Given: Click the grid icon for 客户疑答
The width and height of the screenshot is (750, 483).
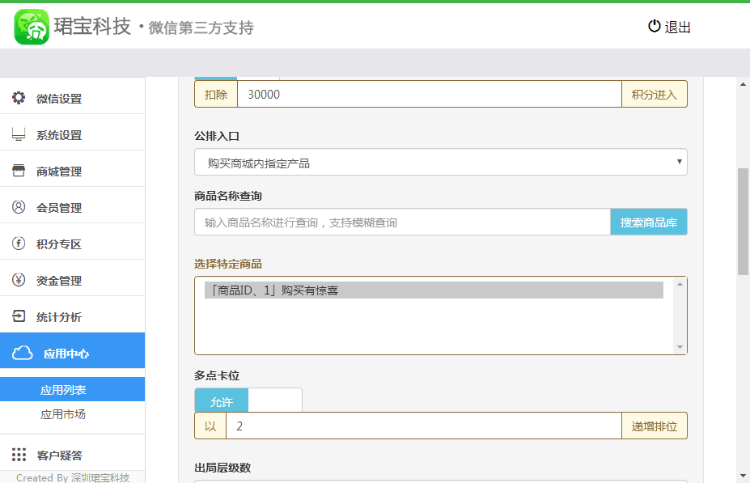Looking at the screenshot, I should tap(19, 454).
